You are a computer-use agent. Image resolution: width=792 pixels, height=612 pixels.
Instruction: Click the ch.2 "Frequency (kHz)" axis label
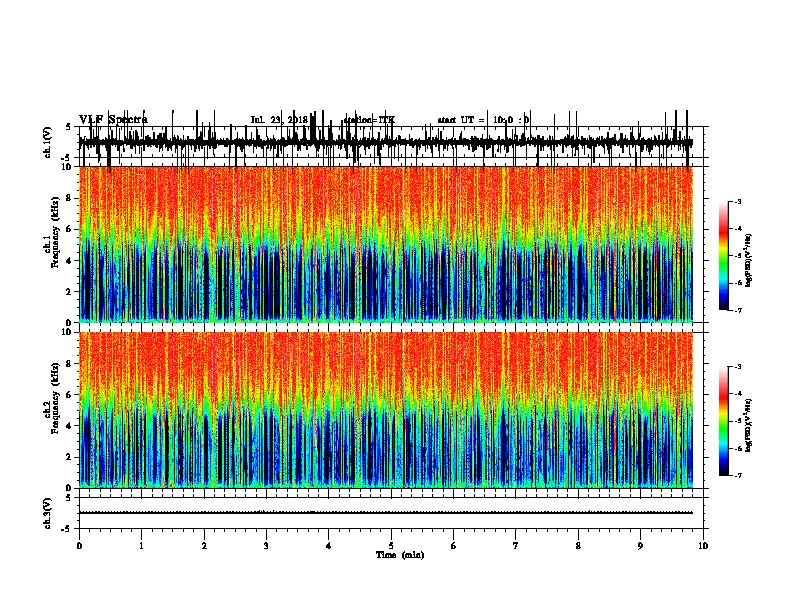pos(55,398)
